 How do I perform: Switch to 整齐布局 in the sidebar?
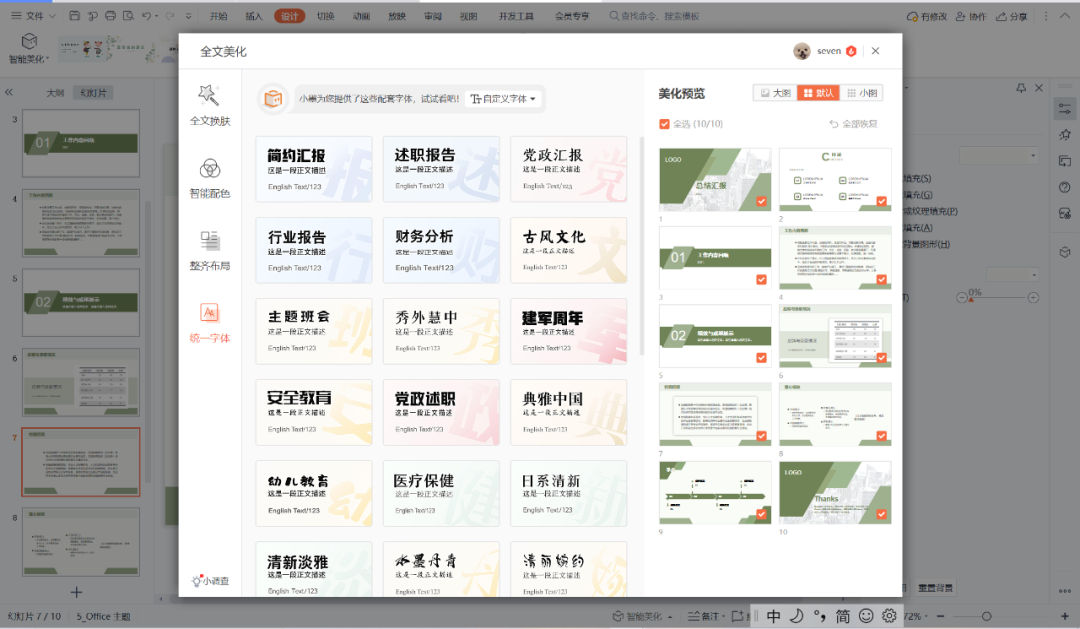210,250
